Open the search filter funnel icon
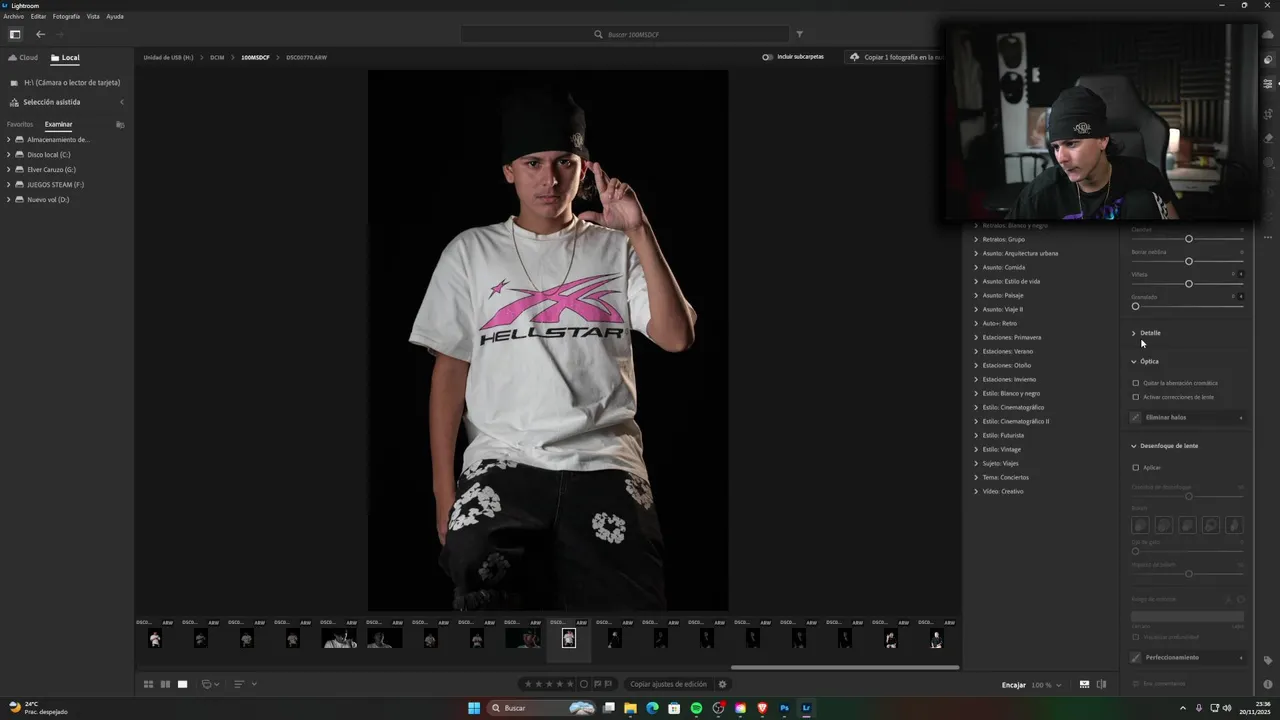This screenshot has width=1280, height=720. 799,34
